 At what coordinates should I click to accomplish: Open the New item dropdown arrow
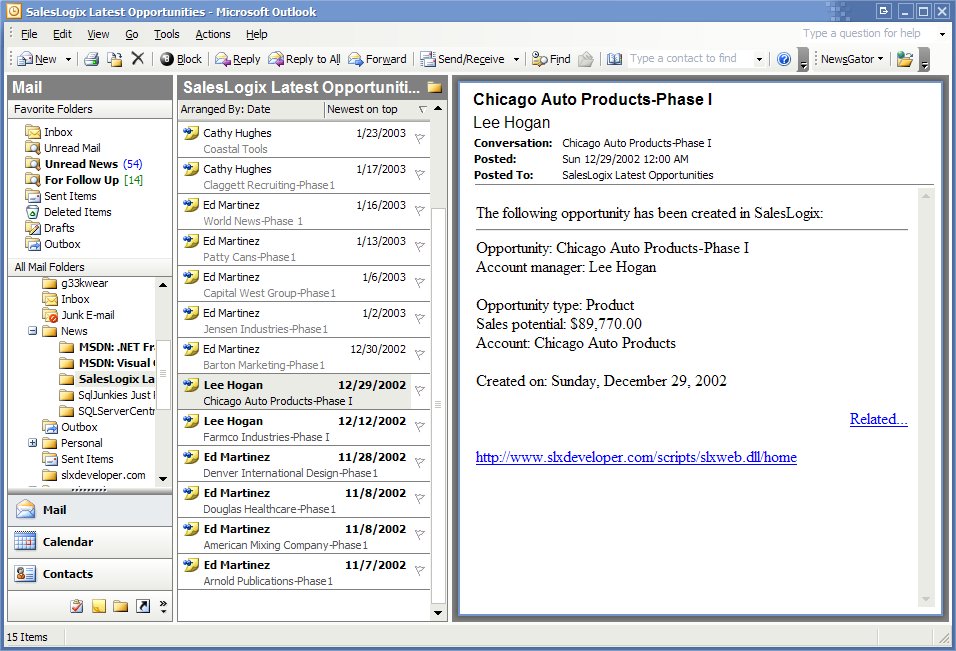click(x=68, y=59)
